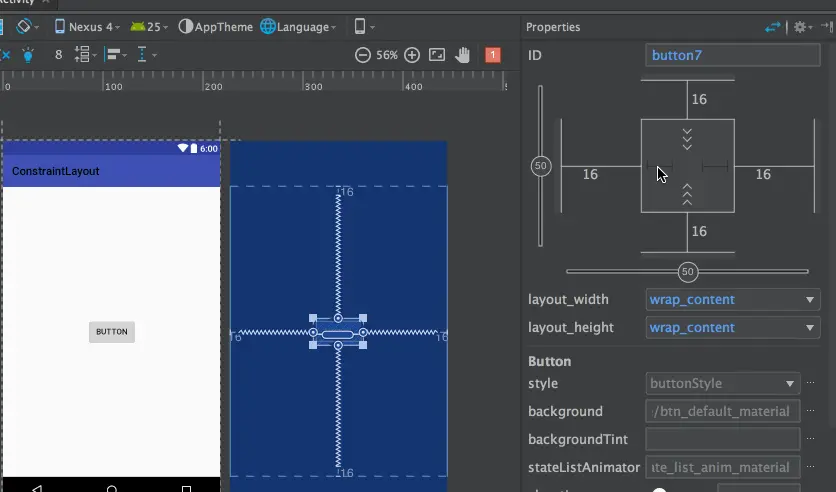Image resolution: width=836 pixels, height=492 pixels.
Task: Expand the layout_height wrap_content dropdown
Action: click(x=733, y=328)
